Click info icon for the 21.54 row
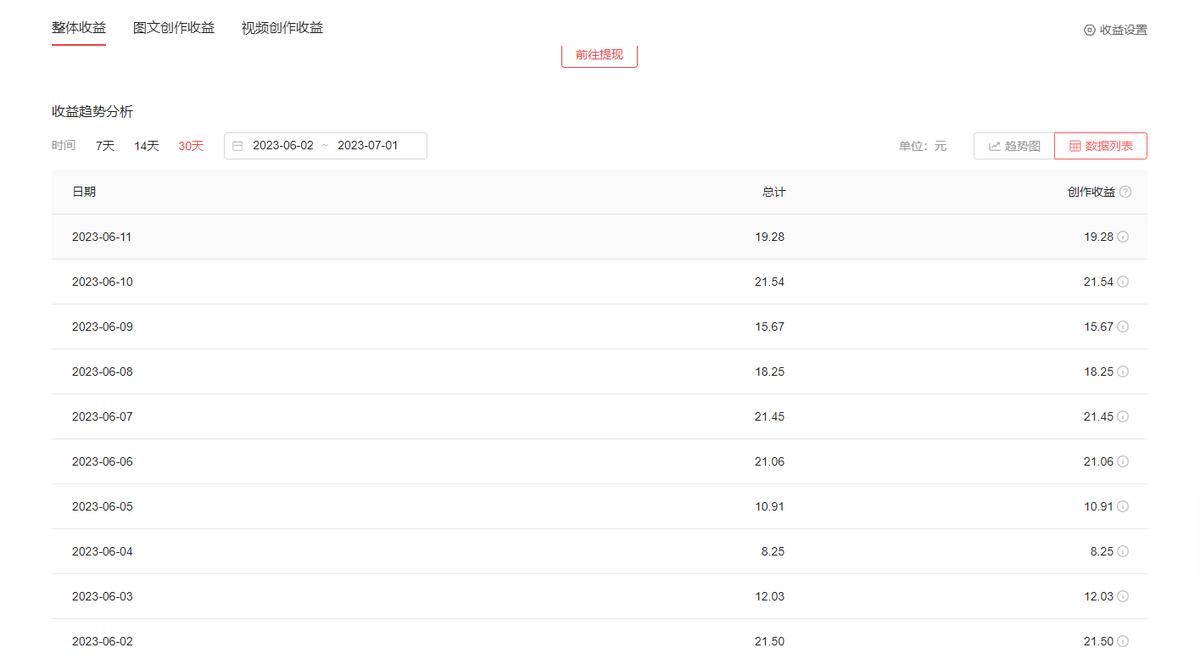Screen dimensions: 1200x659 coord(1123,282)
